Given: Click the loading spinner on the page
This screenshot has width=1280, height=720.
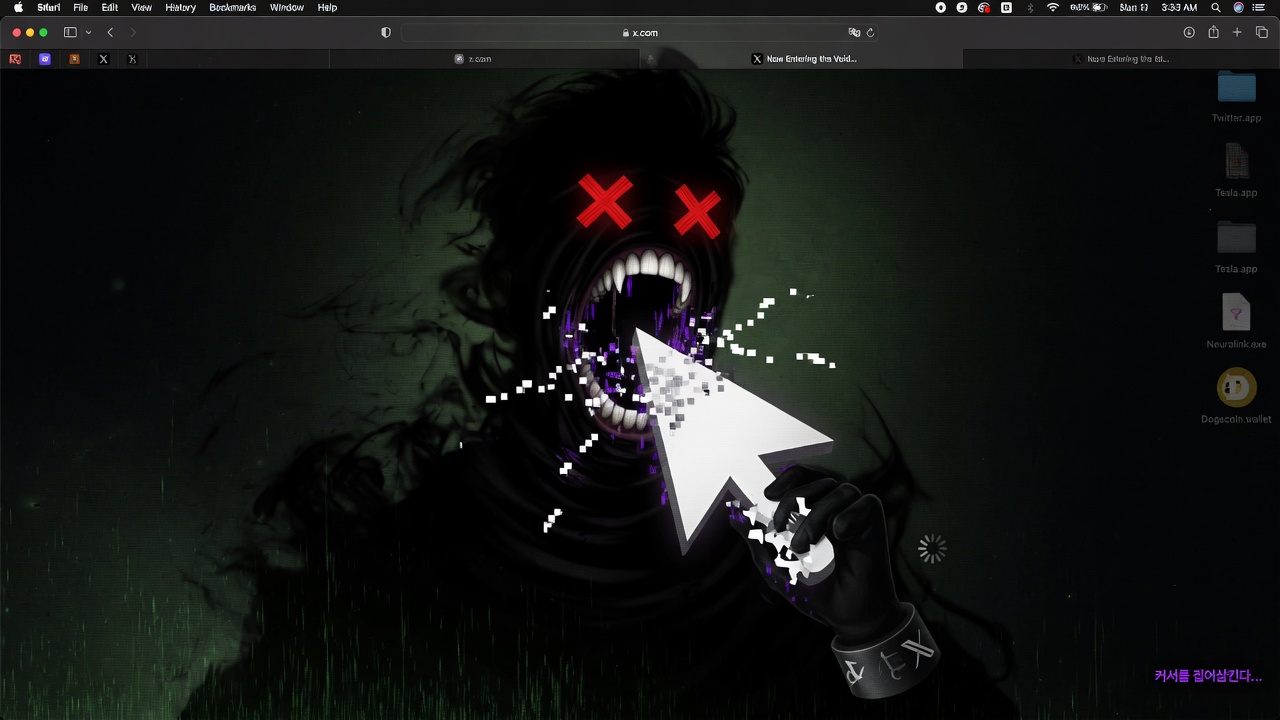Looking at the screenshot, I should pos(932,548).
